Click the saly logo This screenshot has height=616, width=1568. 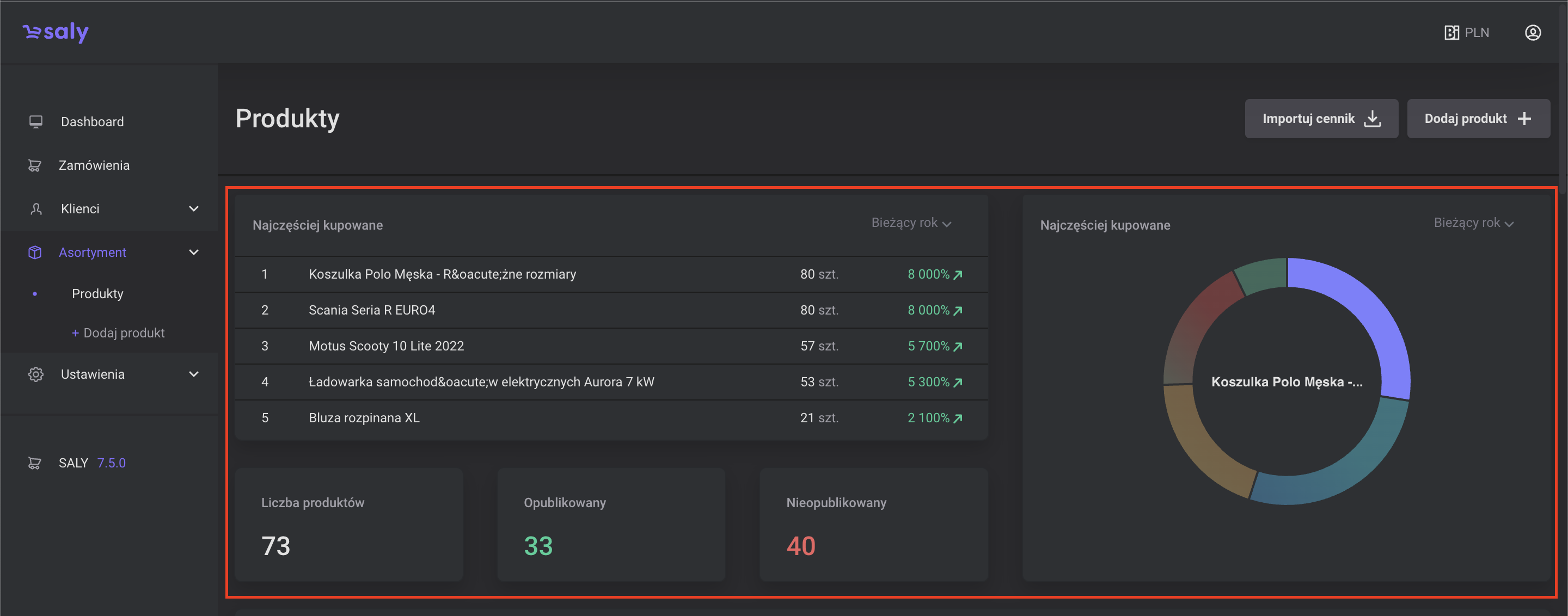[56, 32]
